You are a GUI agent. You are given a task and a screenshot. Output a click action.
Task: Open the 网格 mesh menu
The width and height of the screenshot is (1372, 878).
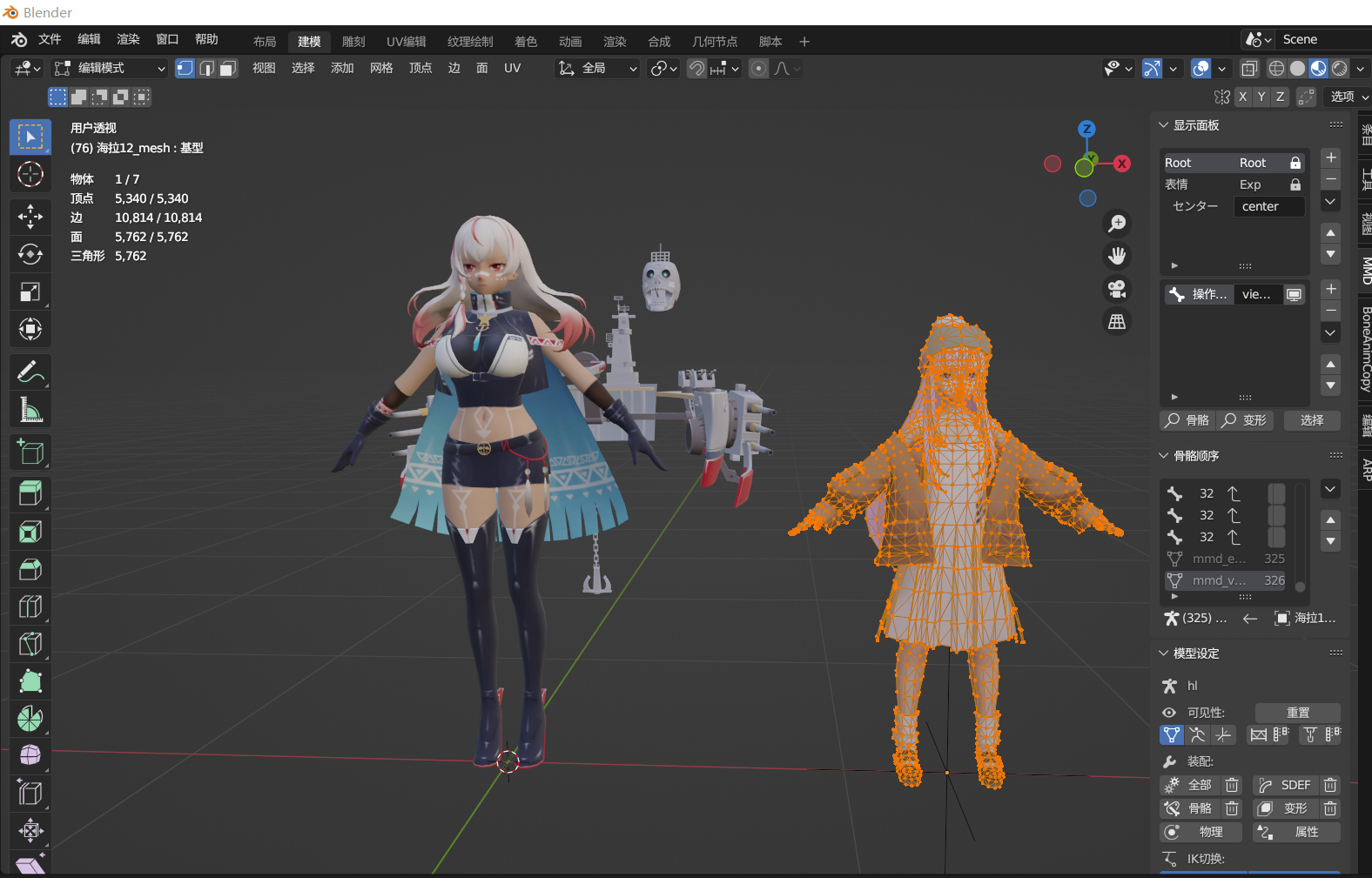click(x=381, y=68)
